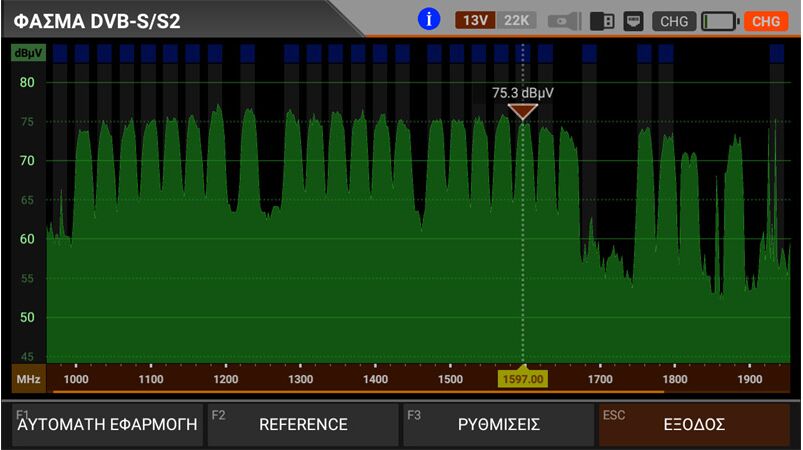Screen dimensions: 803x450
Task: Tap the USB storage icon
Action: click(602, 22)
